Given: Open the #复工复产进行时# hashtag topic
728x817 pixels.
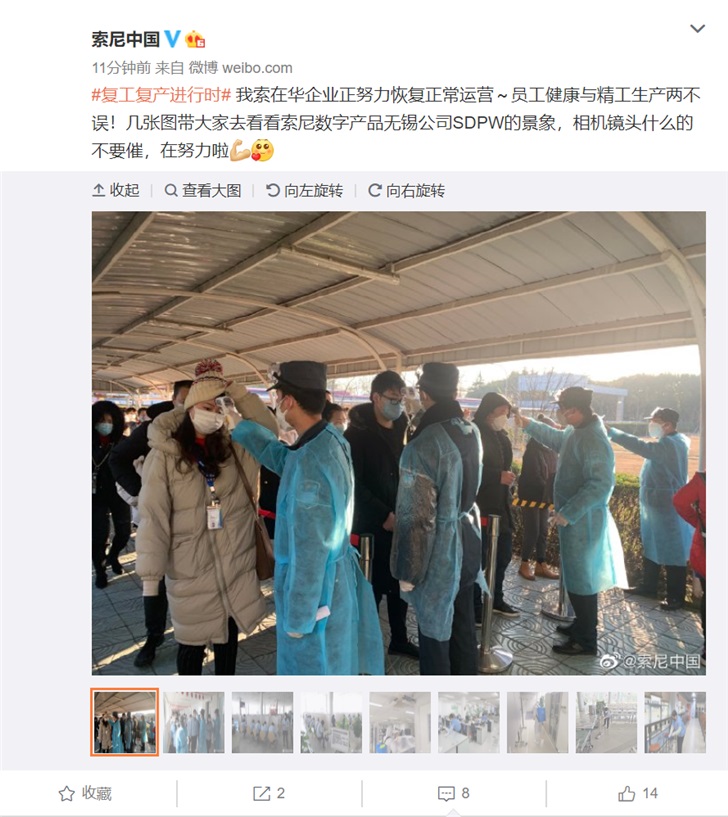Looking at the screenshot, I should (x=161, y=95).
